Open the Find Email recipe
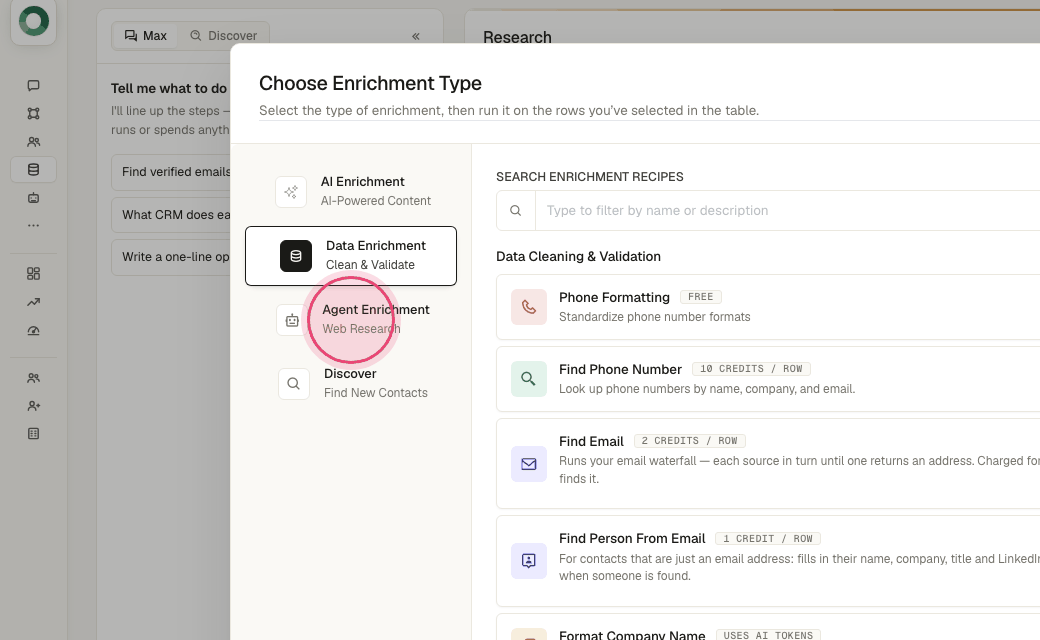Image resolution: width=1040 pixels, height=640 pixels. tap(768, 464)
